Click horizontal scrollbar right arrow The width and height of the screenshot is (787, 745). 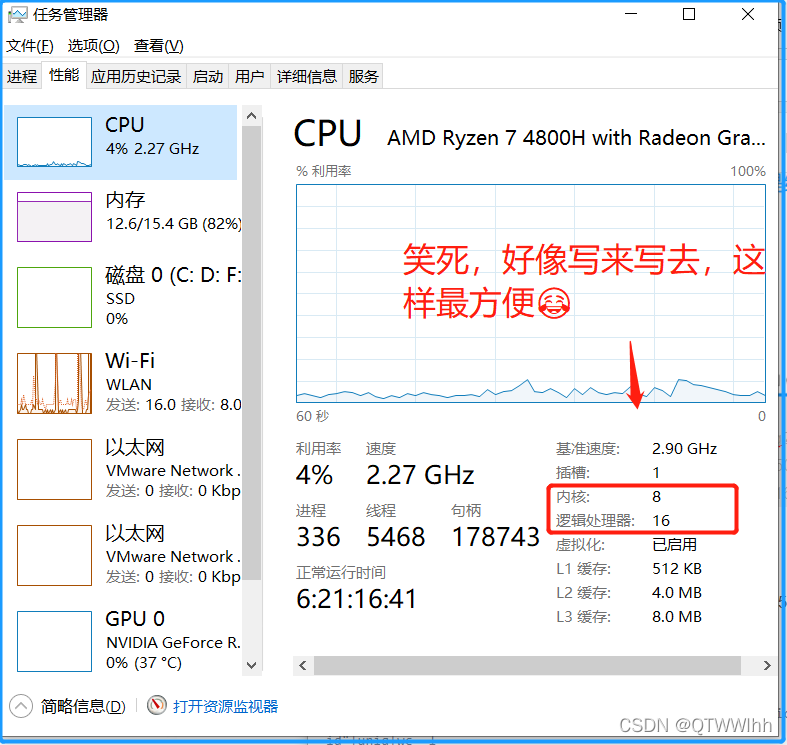coord(766,666)
